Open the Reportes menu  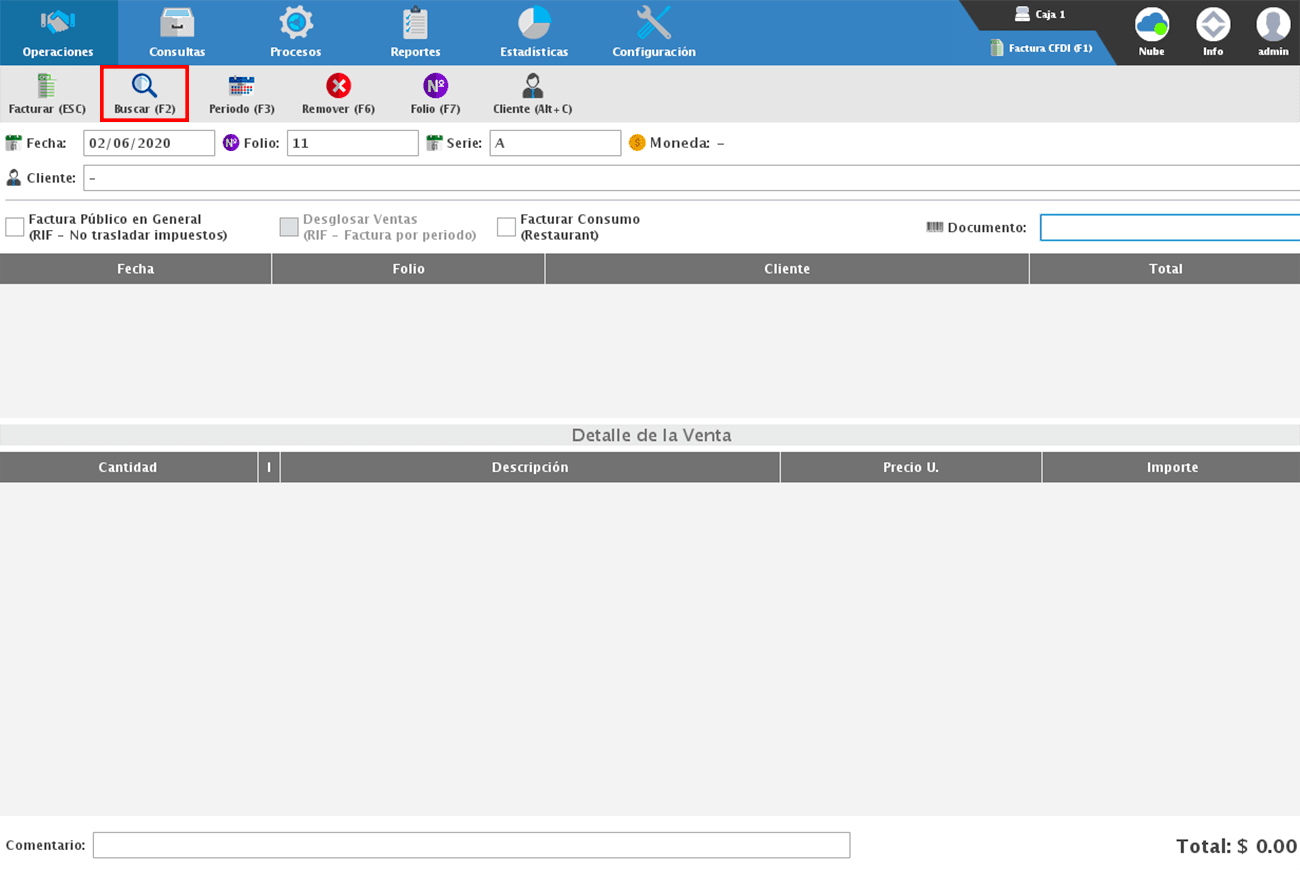pyautogui.click(x=415, y=32)
